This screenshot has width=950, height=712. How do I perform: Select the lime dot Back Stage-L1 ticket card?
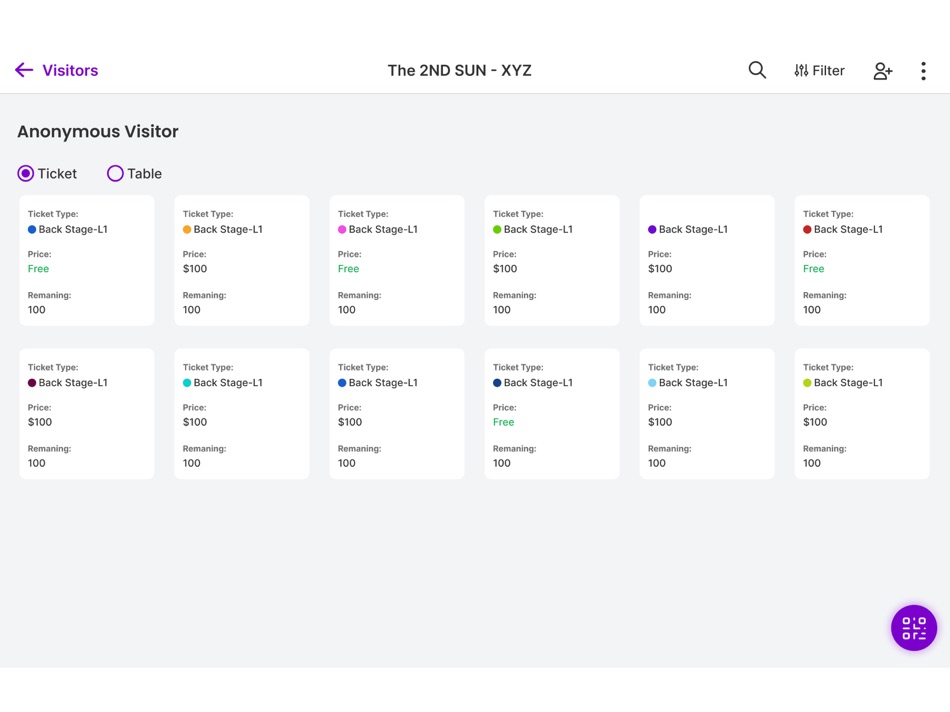(862, 414)
